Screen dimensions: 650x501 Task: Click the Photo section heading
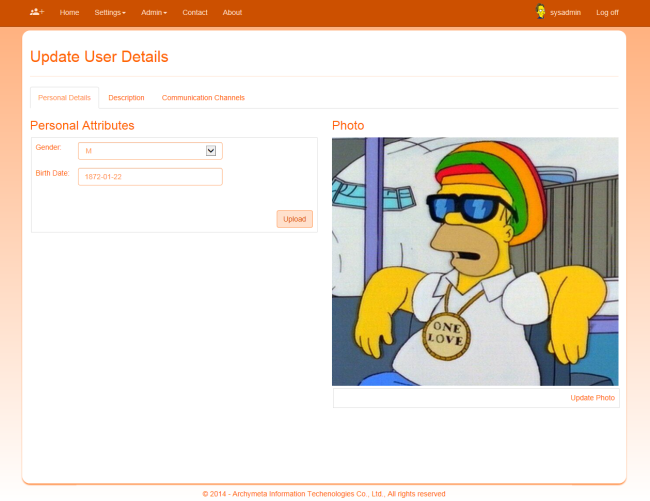348,126
